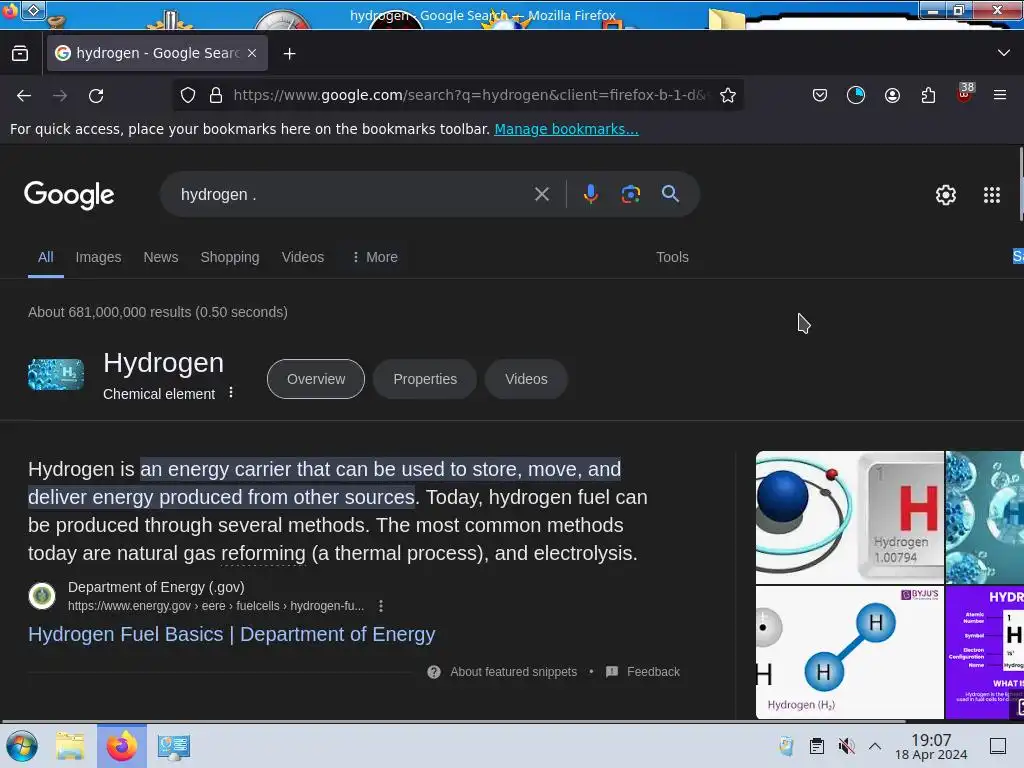The height and width of the screenshot is (768, 1024).
Task: Submit search with magnifier icon
Action: (x=670, y=193)
